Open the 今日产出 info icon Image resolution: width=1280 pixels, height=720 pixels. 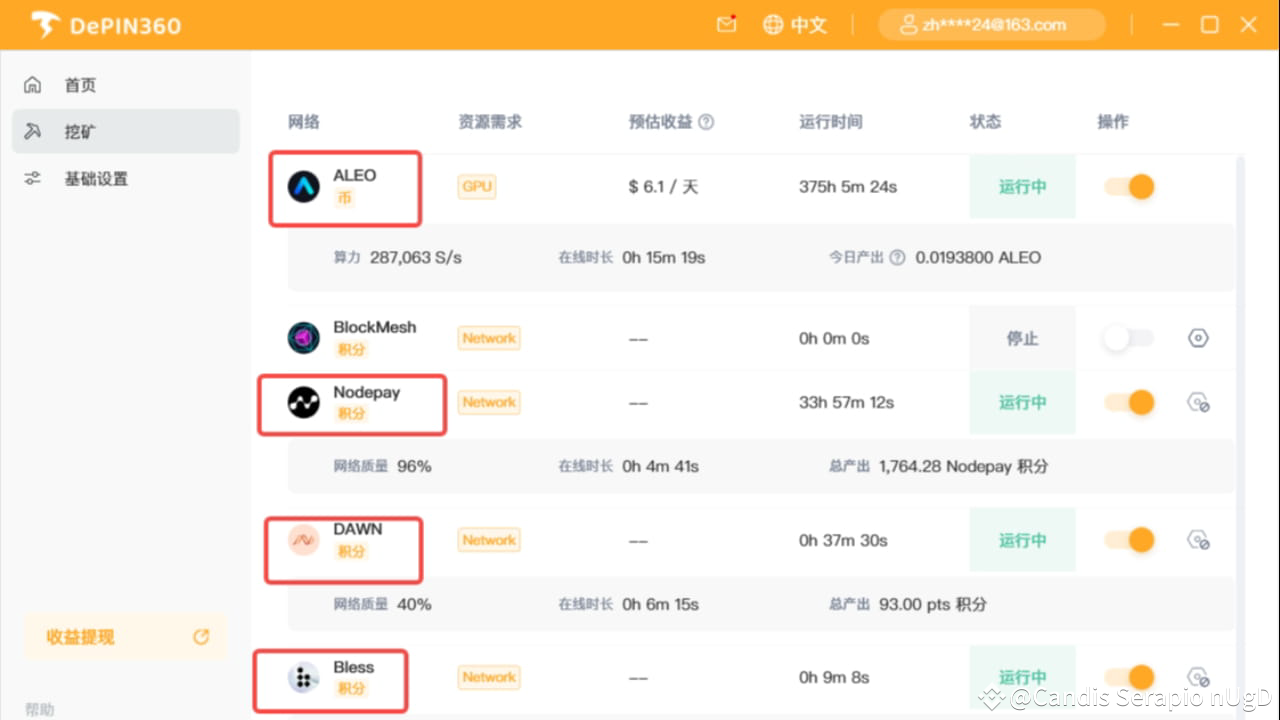coord(899,257)
